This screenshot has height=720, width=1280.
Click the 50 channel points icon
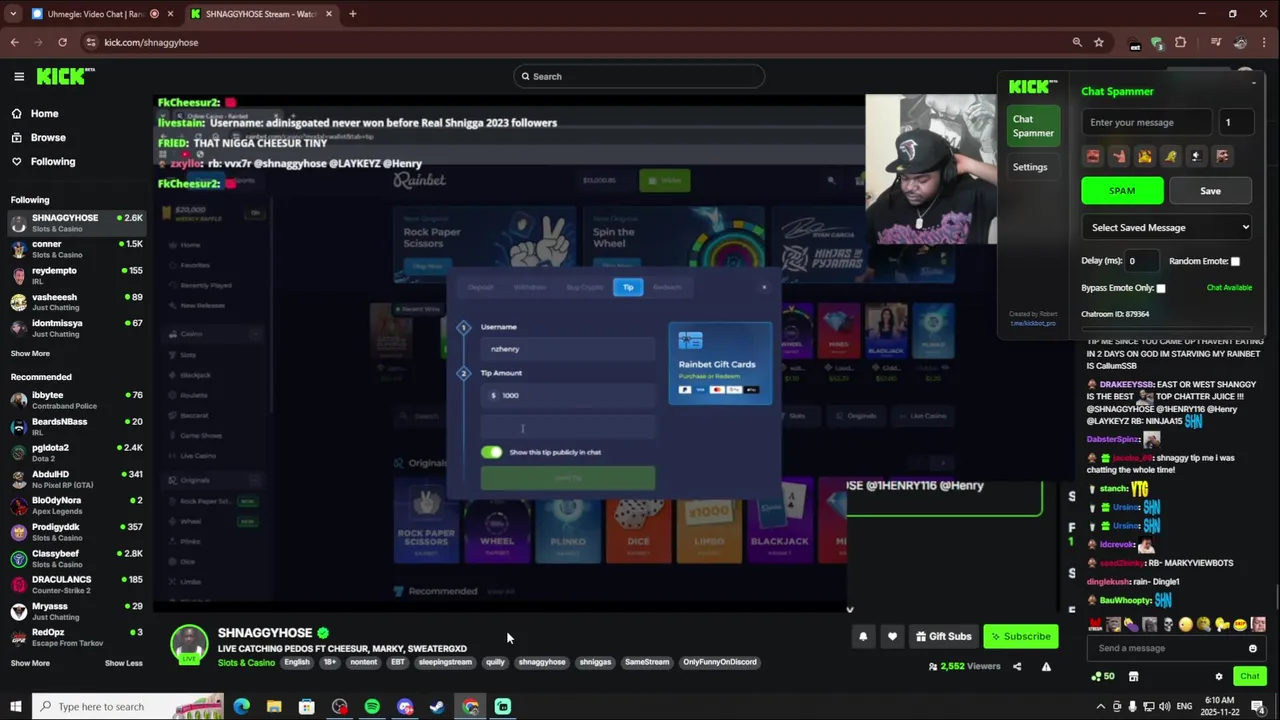[x=1103, y=677]
